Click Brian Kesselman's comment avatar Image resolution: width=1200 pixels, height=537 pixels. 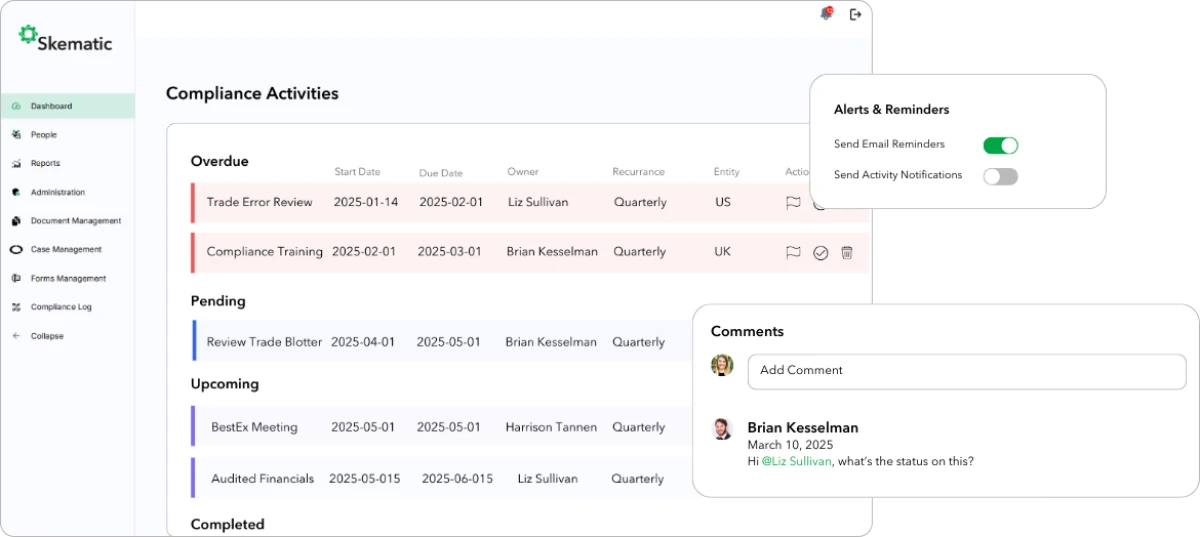coord(722,429)
